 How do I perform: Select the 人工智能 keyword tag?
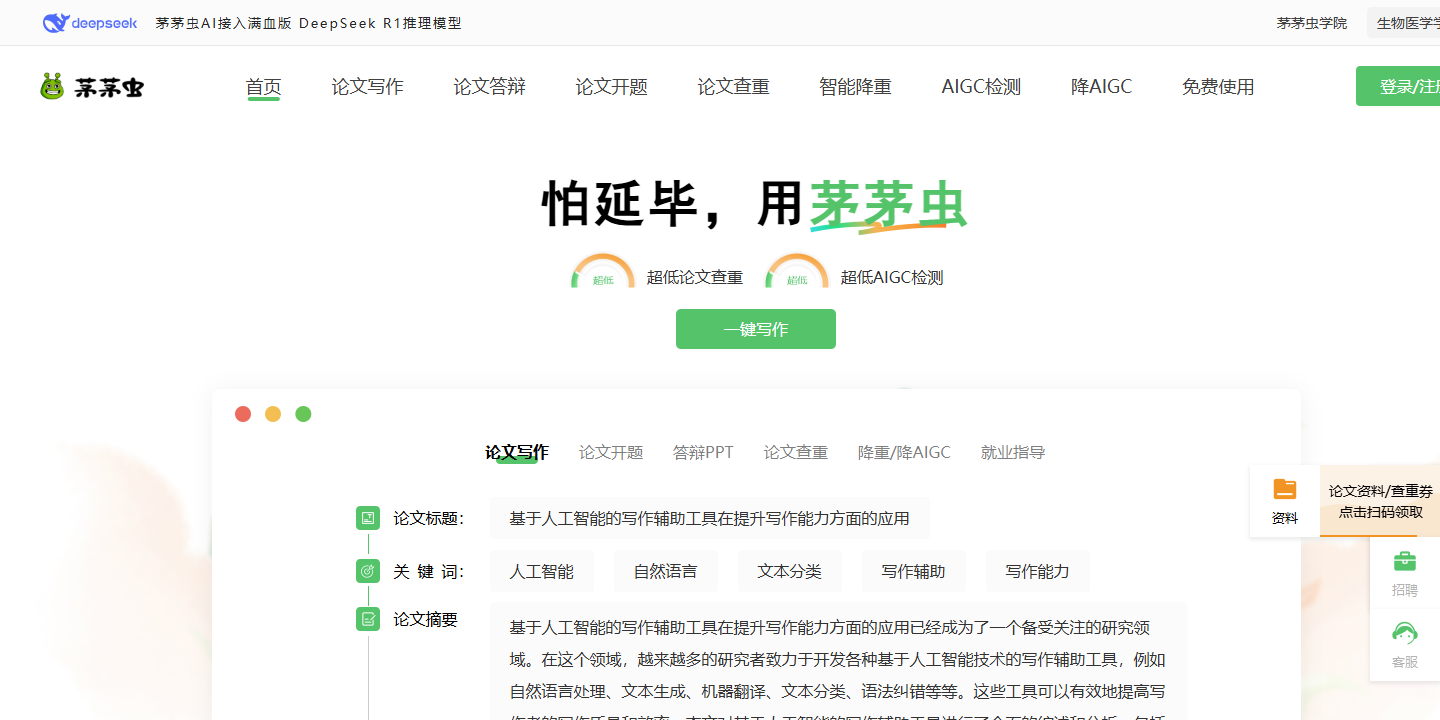coord(542,571)
